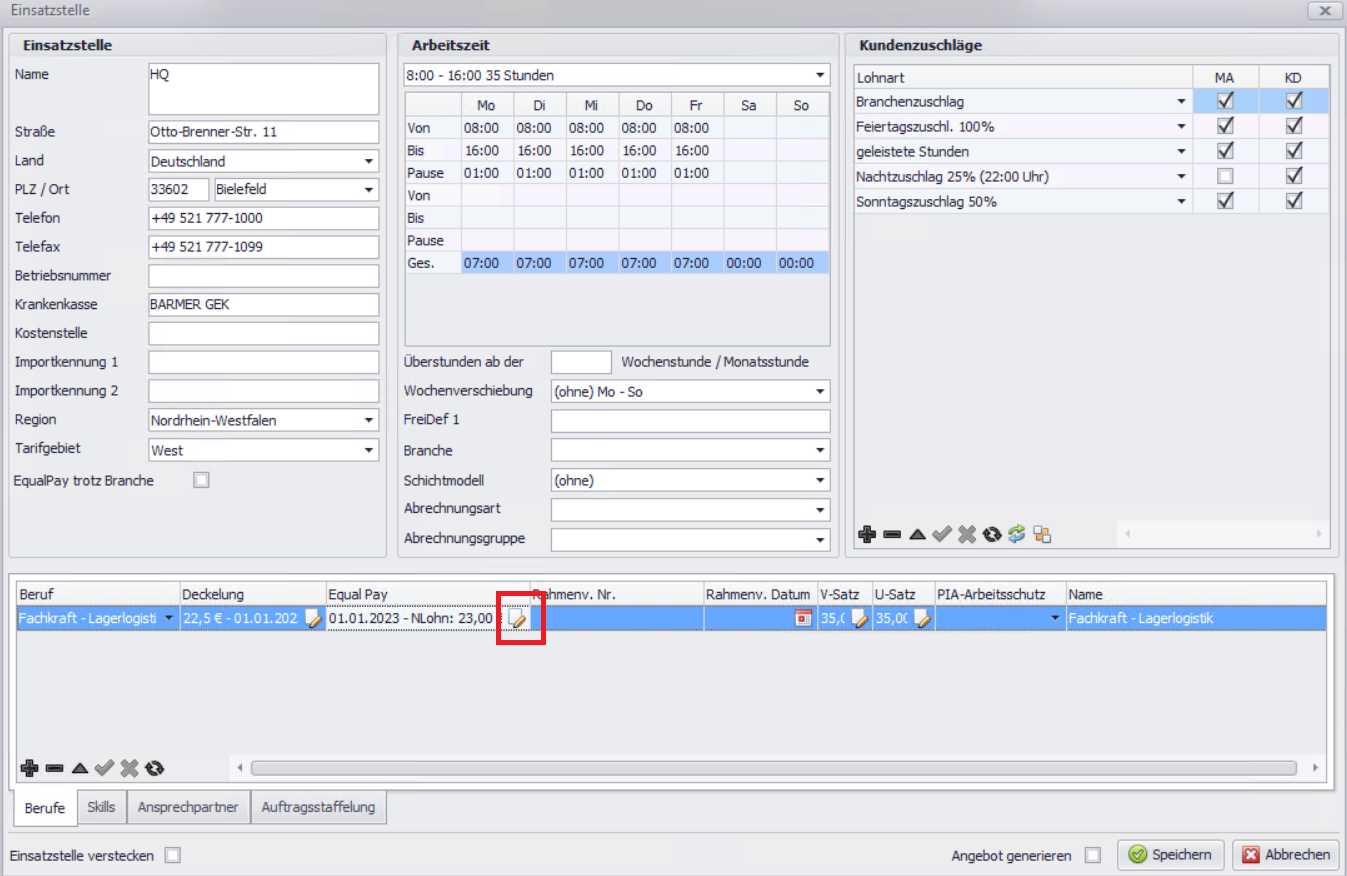Enable MA checkbox for Nachtzuschlag 25%
This screenshot has width=1347, height=876.
point(1225,176)
